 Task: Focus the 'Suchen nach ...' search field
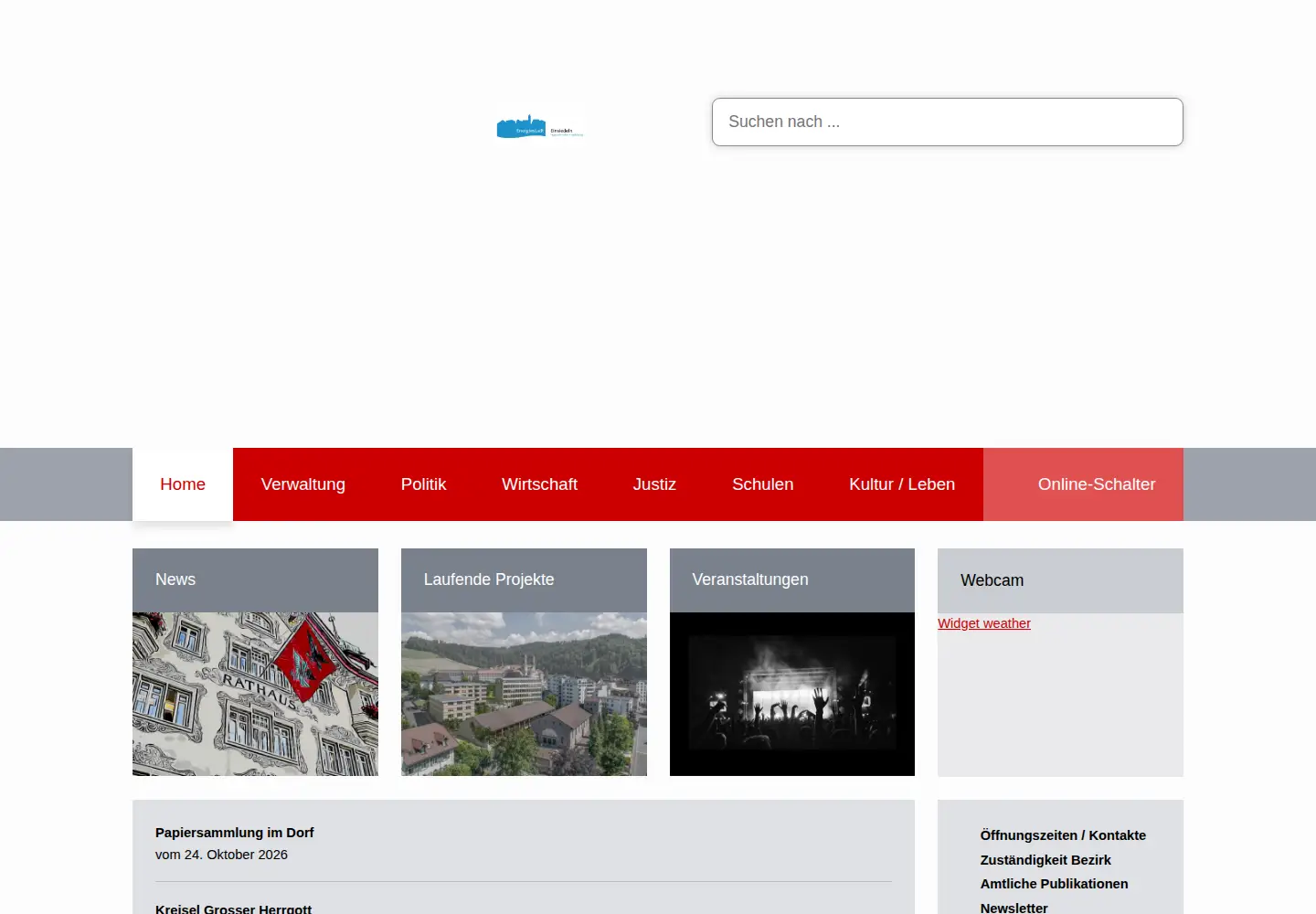947,122
